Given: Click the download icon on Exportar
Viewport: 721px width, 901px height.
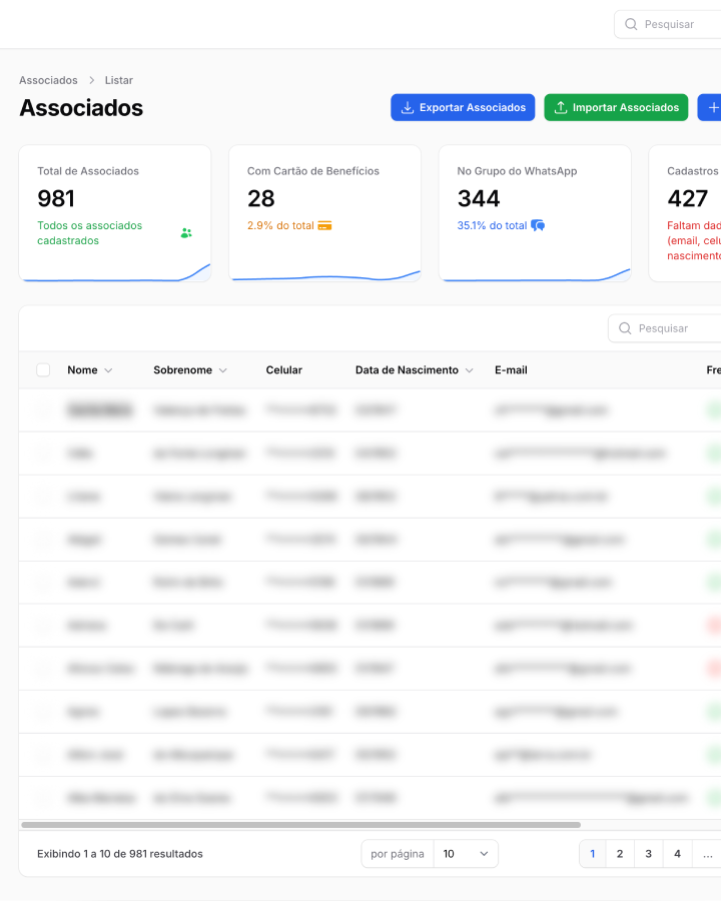Looking at the screenshot, I should (x=407, y=107).
